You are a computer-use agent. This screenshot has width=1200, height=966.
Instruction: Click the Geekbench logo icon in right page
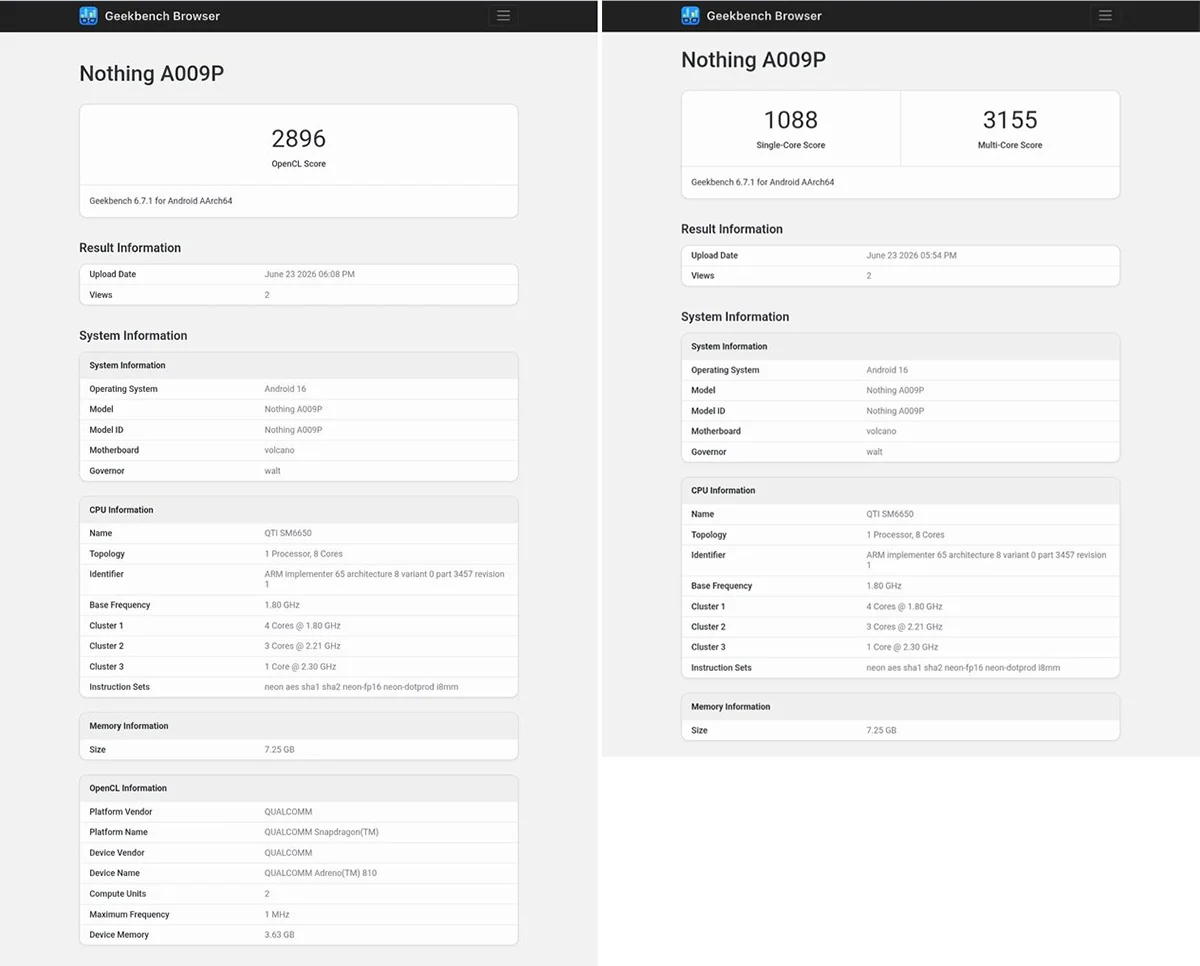(x=691, y=15)
